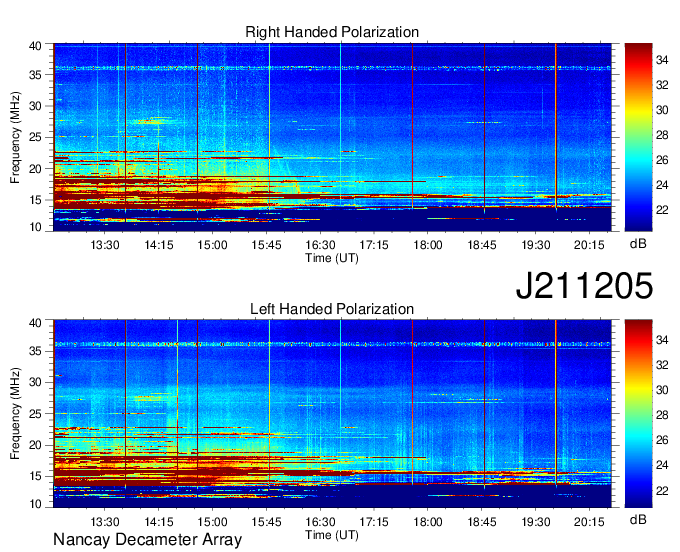This screenshot has width=680, height=552.
Task: Click 22 value on Right Handed color bar
Action: tap(662, 210)
